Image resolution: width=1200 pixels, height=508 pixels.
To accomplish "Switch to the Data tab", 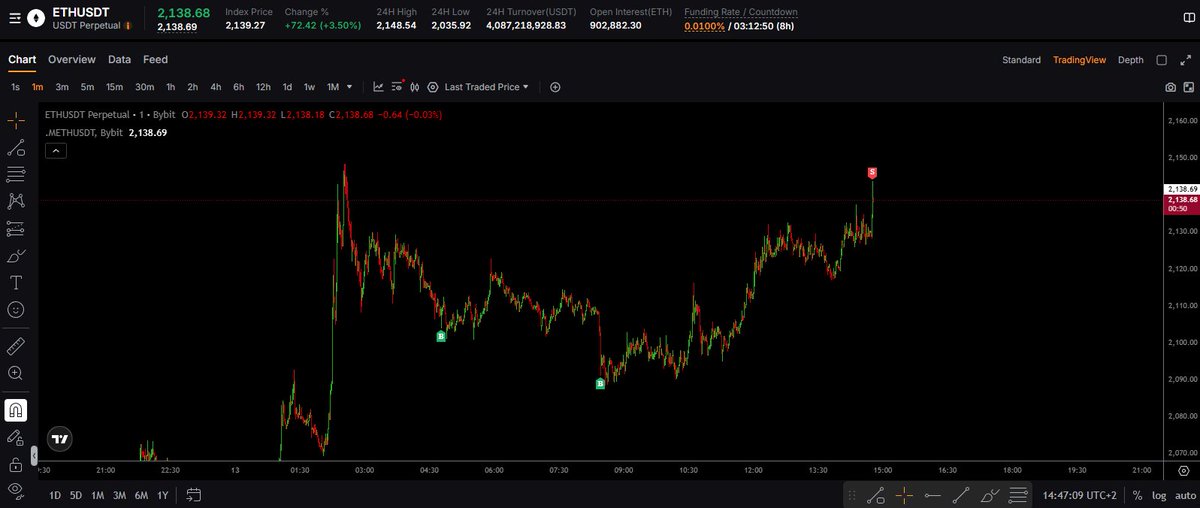I will point(119,60).
